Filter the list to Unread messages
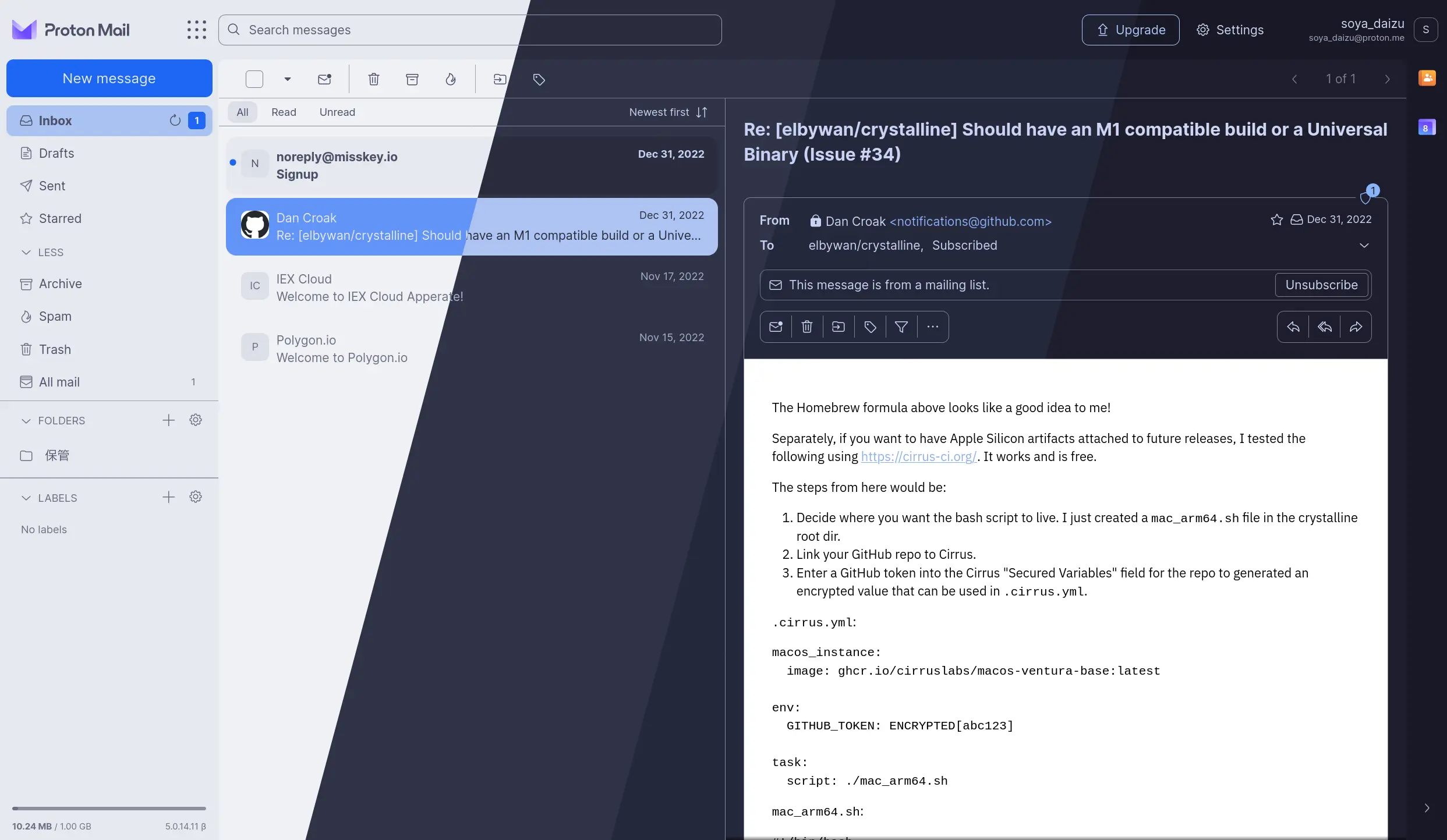1447x840 pixels. click(337, 112)
